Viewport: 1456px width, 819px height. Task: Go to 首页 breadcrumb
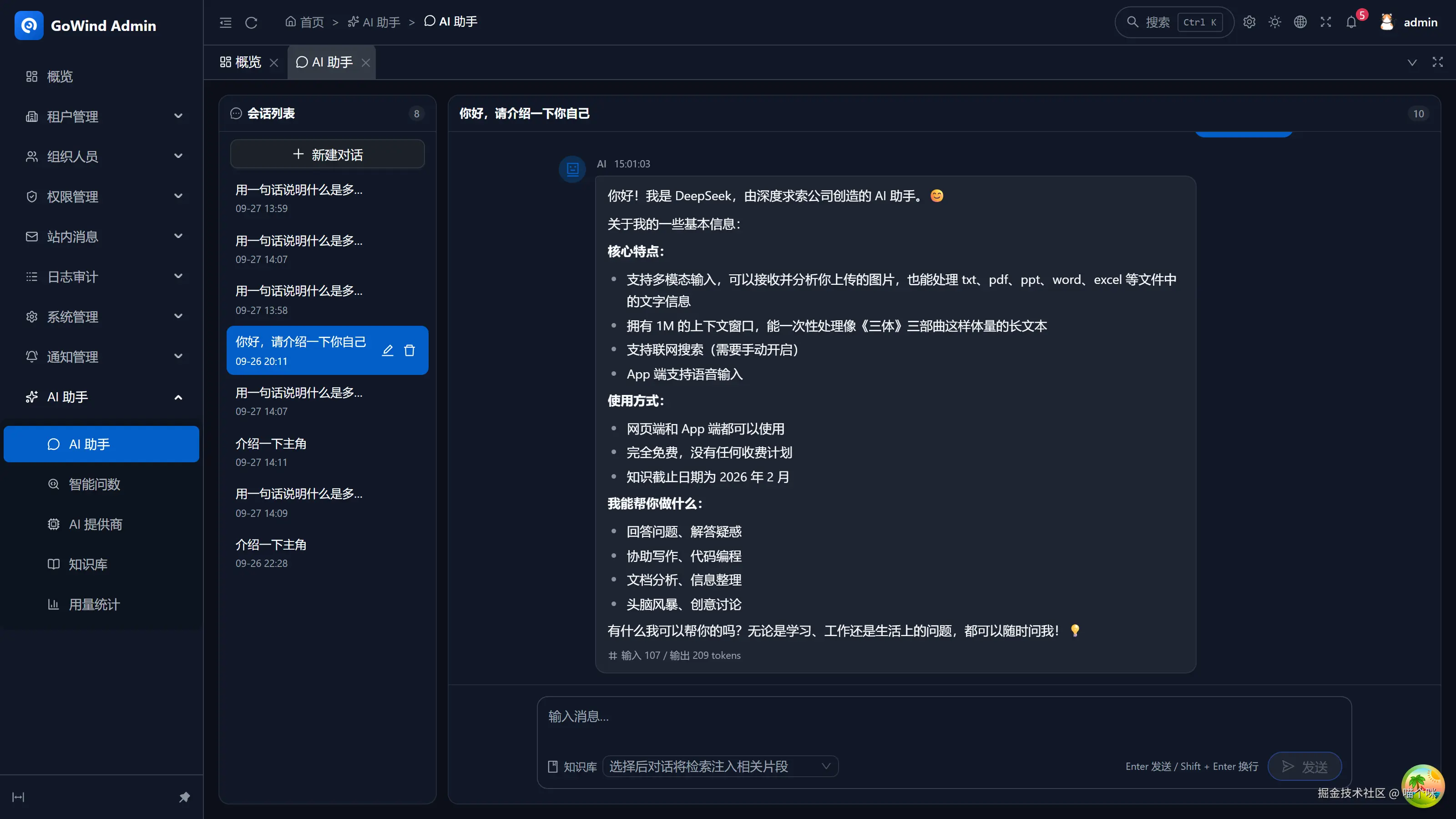[x=305, y=22]
